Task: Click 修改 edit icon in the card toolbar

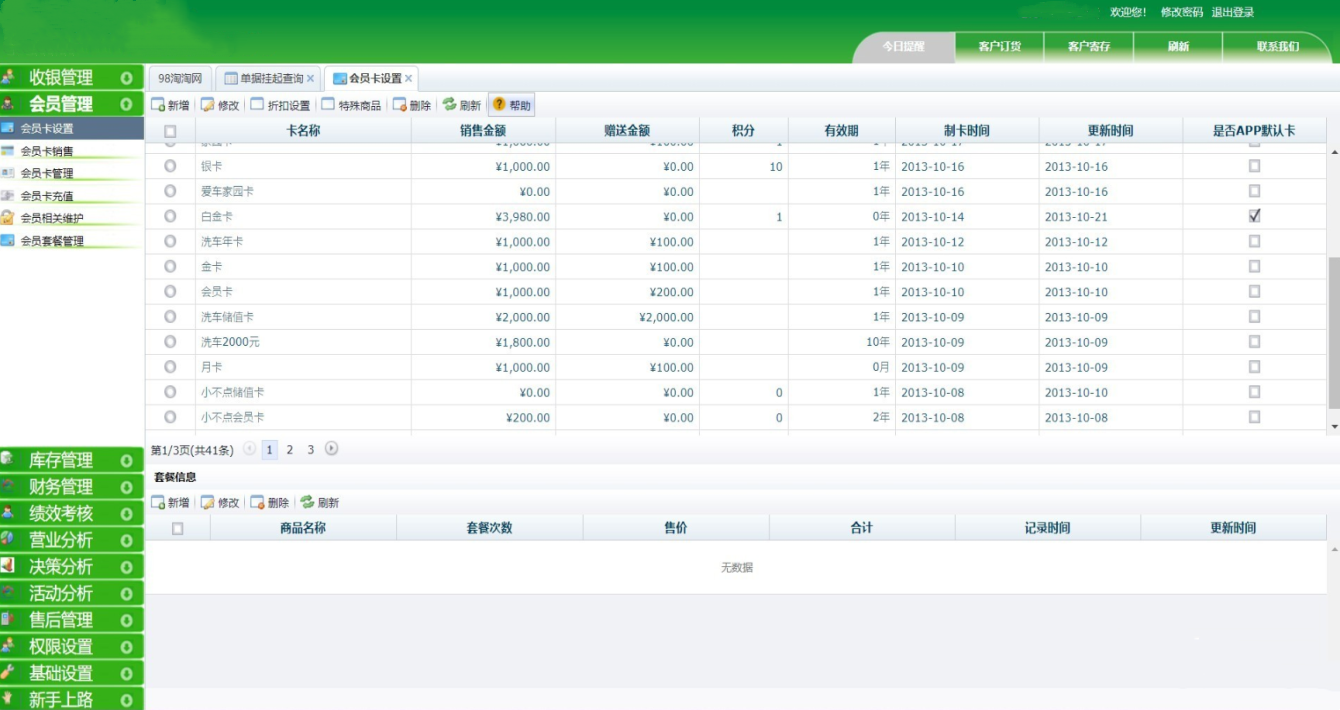Action: (208, 105)
